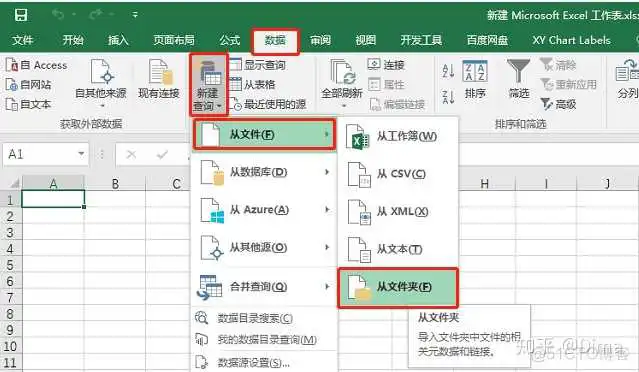The height and width of the screenshot is (372, 639).
Task: Switch to the 页面布局 tab
Action: [x=174, y=40]
